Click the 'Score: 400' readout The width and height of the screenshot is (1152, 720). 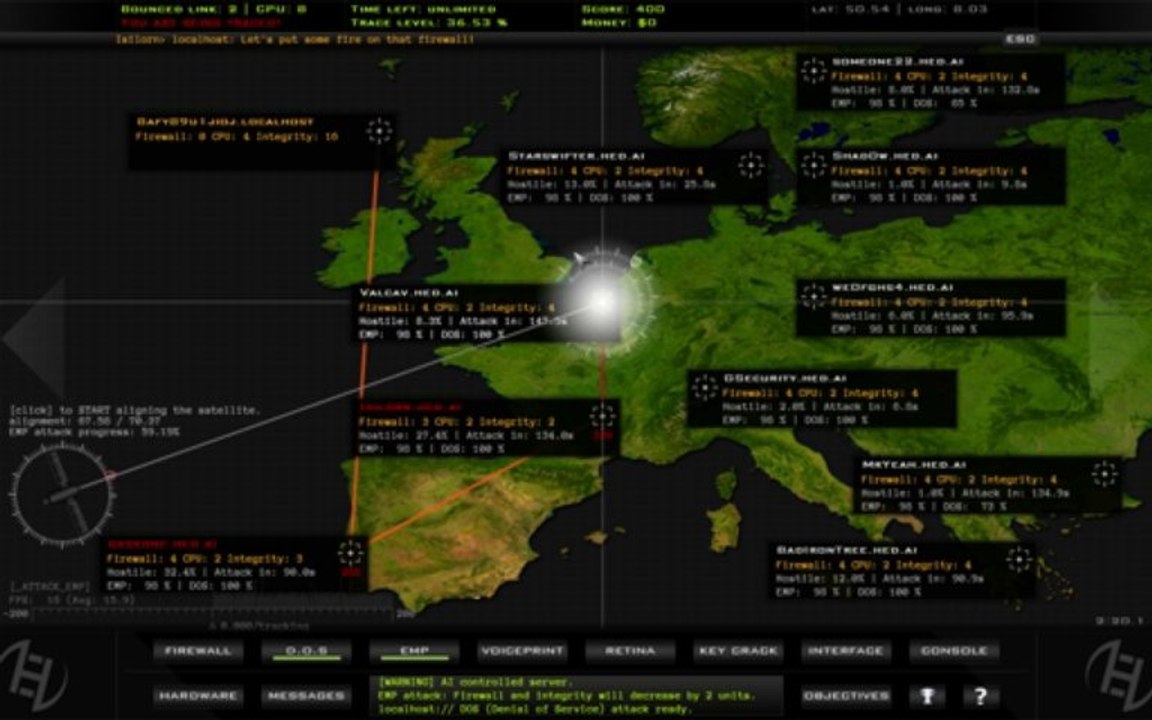click(623, 9)
